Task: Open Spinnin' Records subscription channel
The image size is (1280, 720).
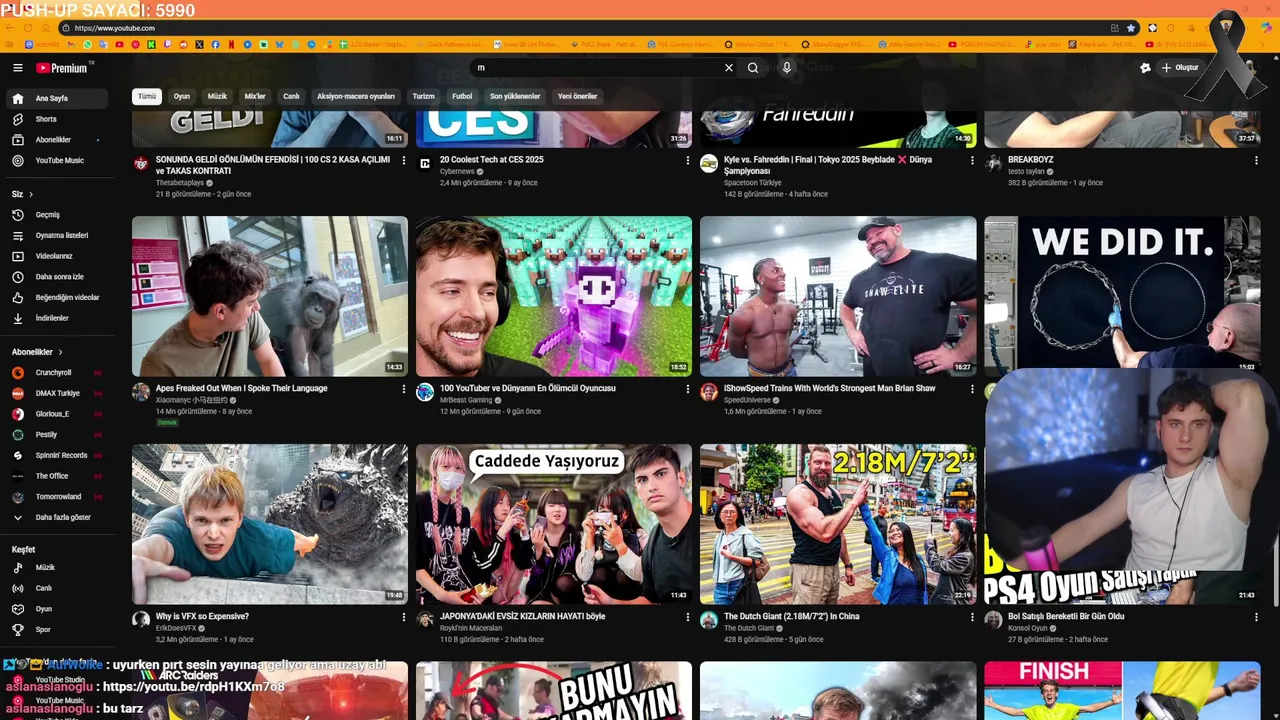Action: click(59, 455)
